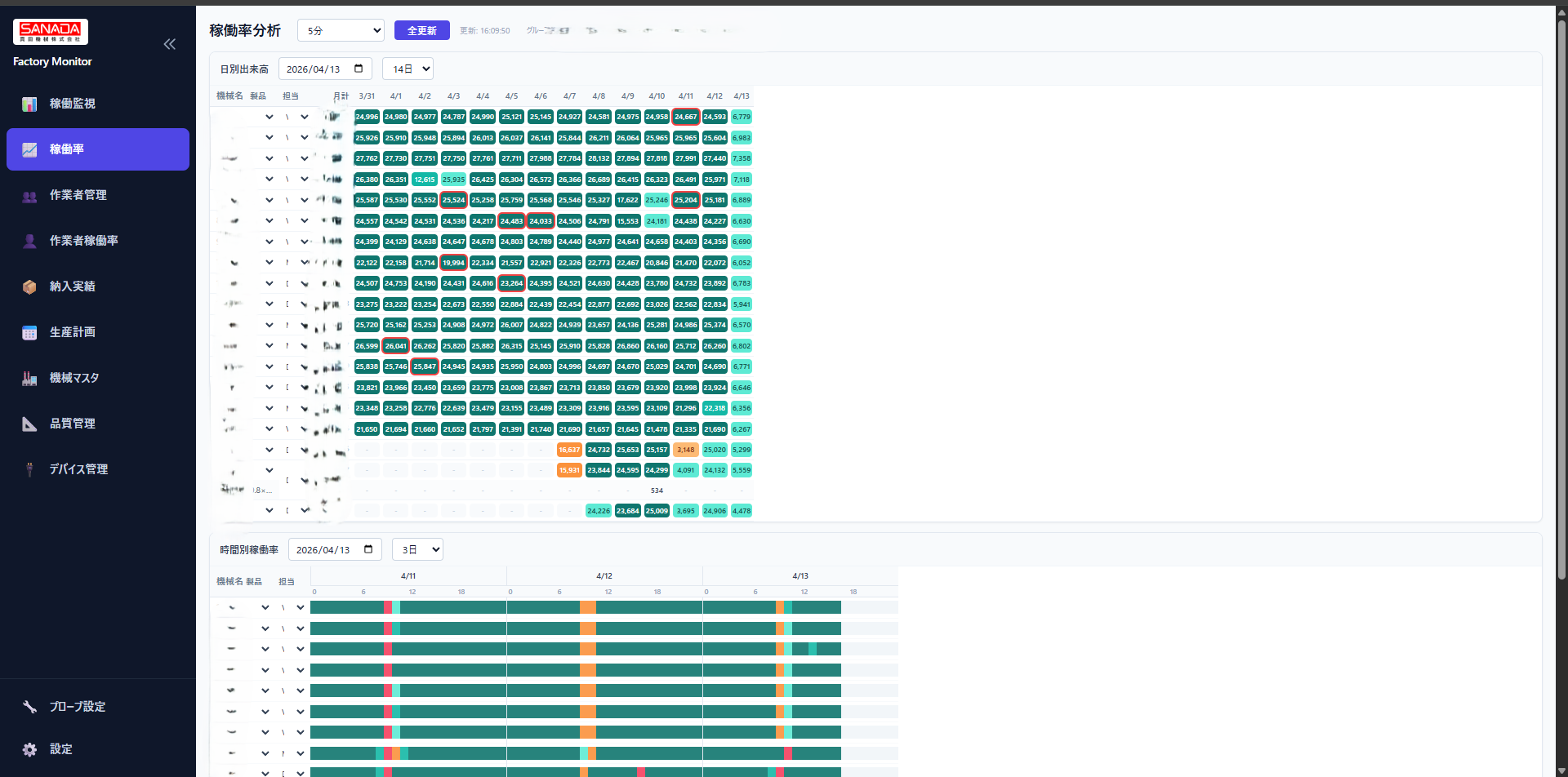
Task: Open the date picker calendar icon in 日別出来高
Action: 359,69
